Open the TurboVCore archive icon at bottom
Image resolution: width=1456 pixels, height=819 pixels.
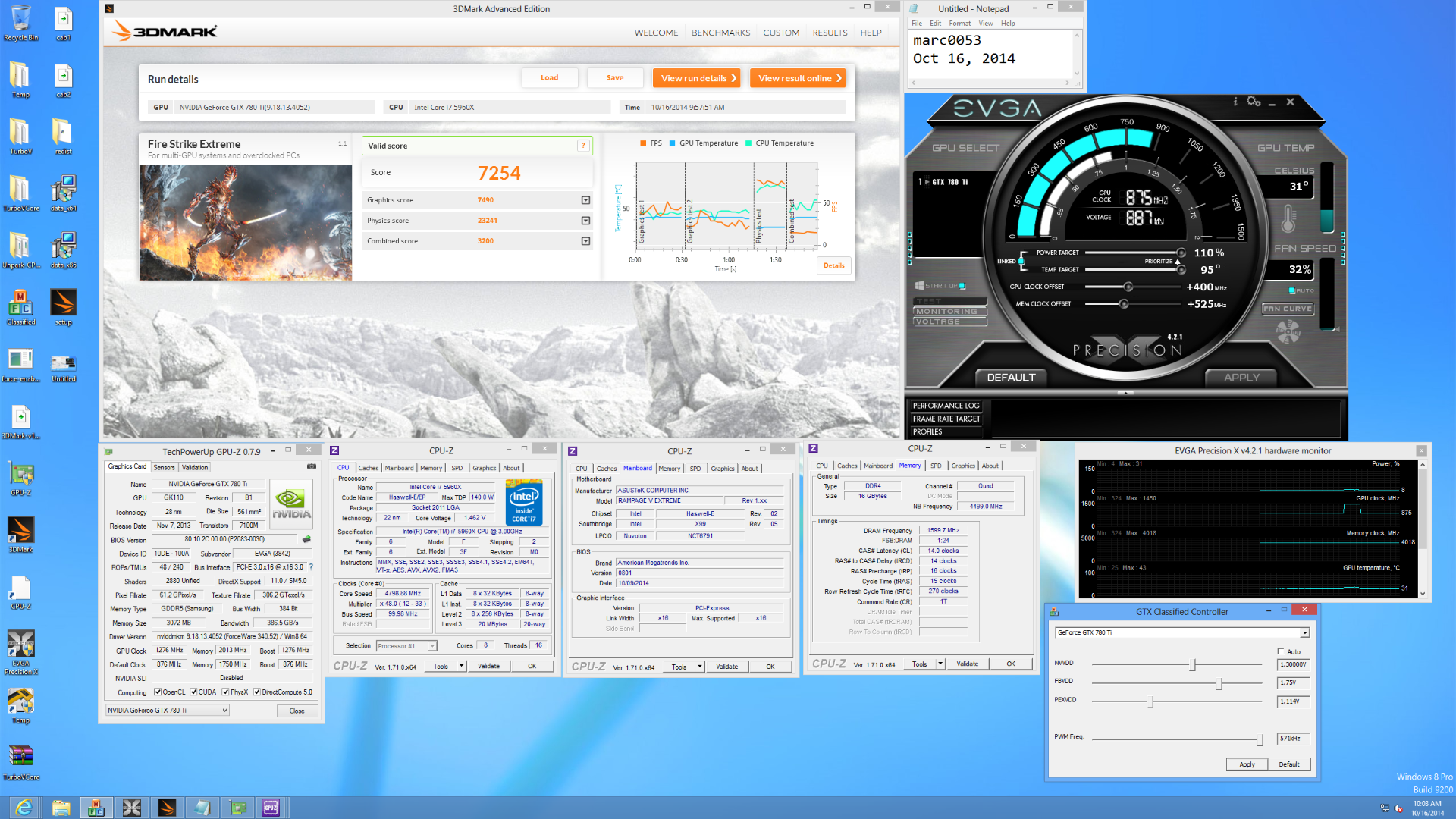tap(20, 762)
